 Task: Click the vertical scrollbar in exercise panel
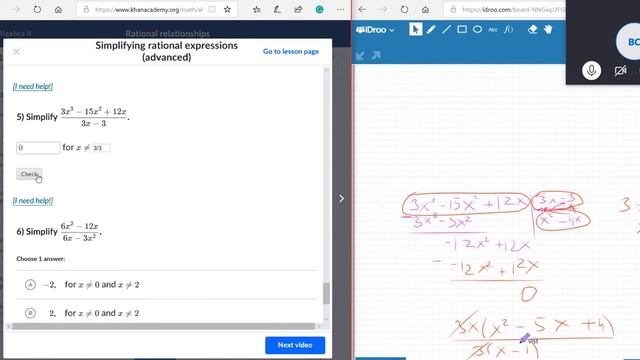coord(326,293)
